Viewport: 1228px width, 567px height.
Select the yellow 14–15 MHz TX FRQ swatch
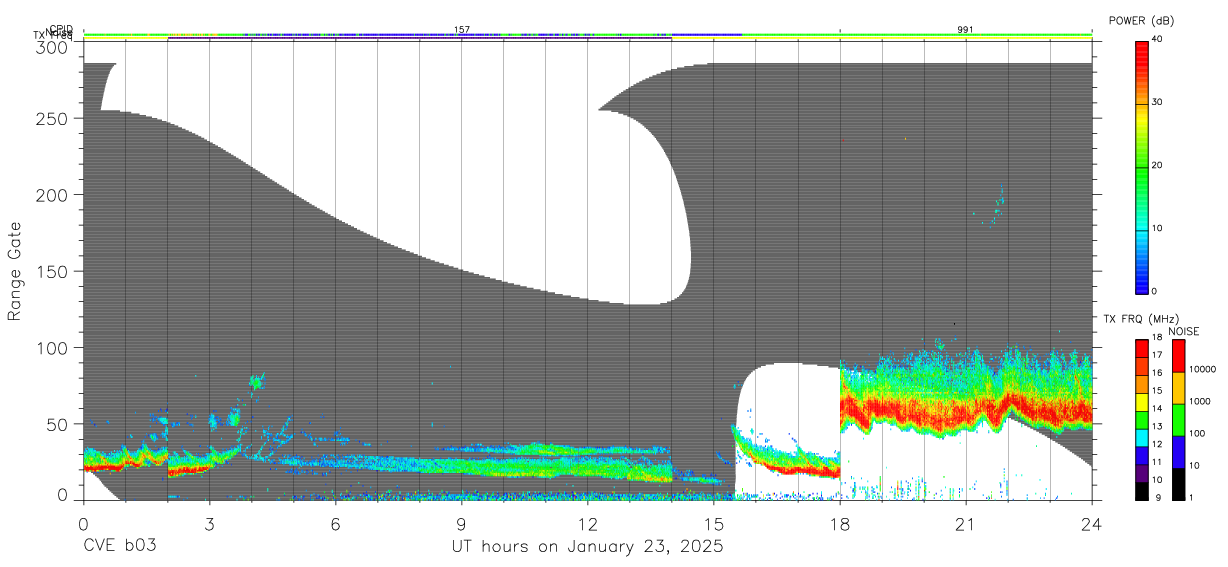tap(1143, 401)
